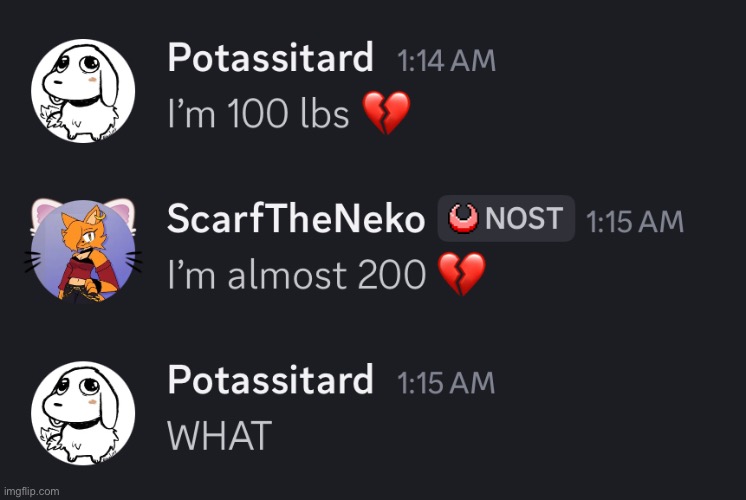Open ScarfTheNeko's profile avatar

(84, 251)
